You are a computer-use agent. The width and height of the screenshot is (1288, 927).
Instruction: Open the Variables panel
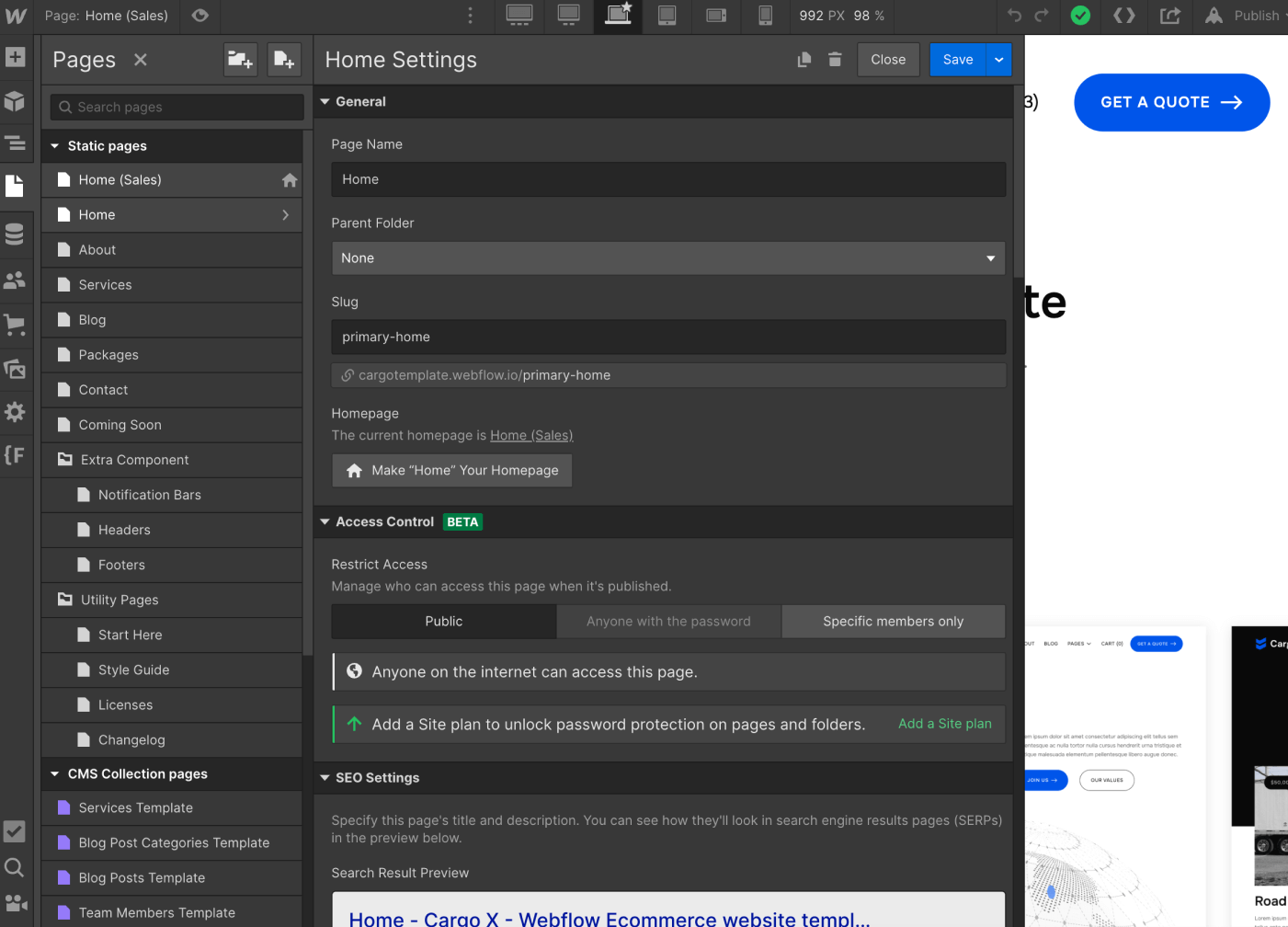(15, 454)
